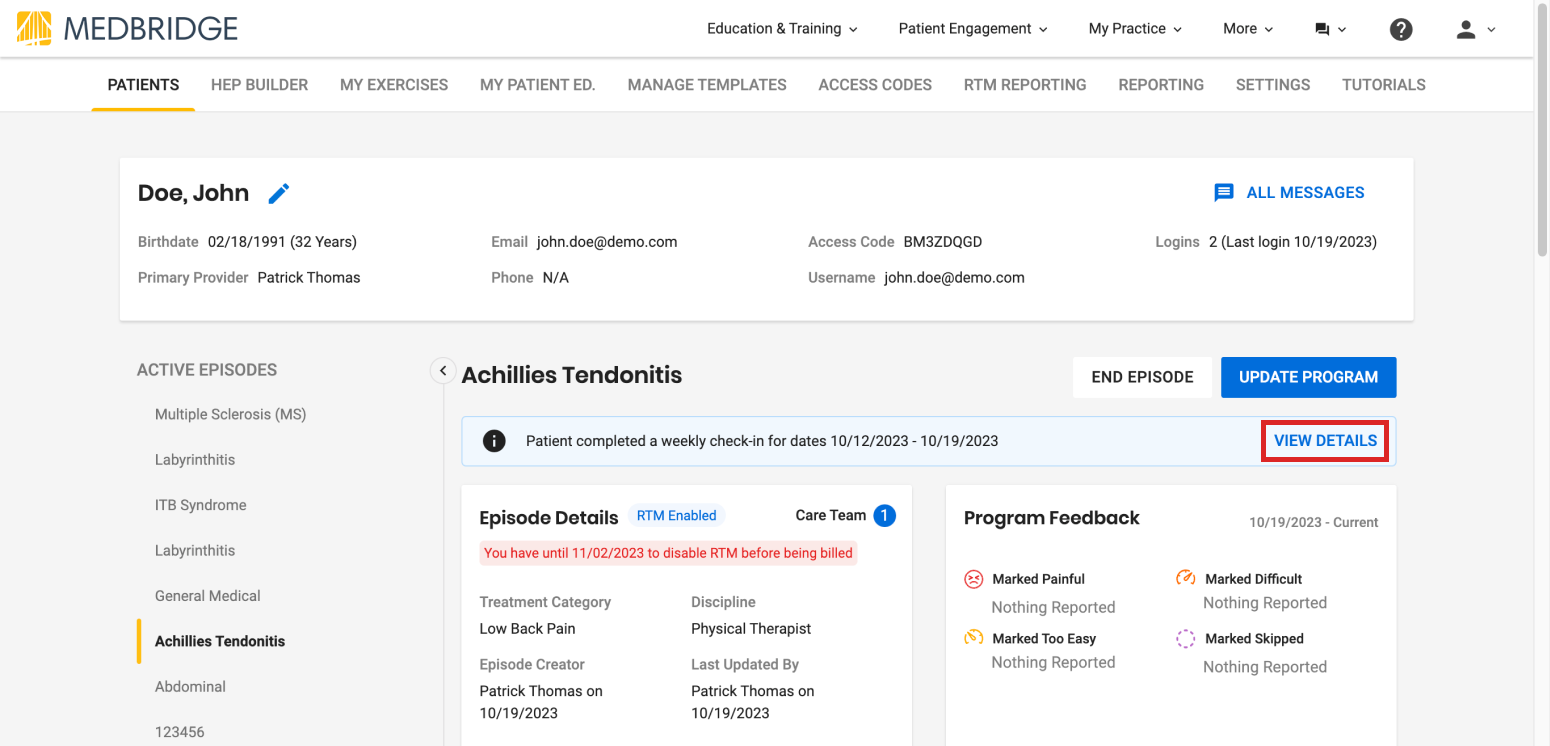Expand the Education & Training menu
This screenshot has width=1550, height=746.
(x=782, y=29)
